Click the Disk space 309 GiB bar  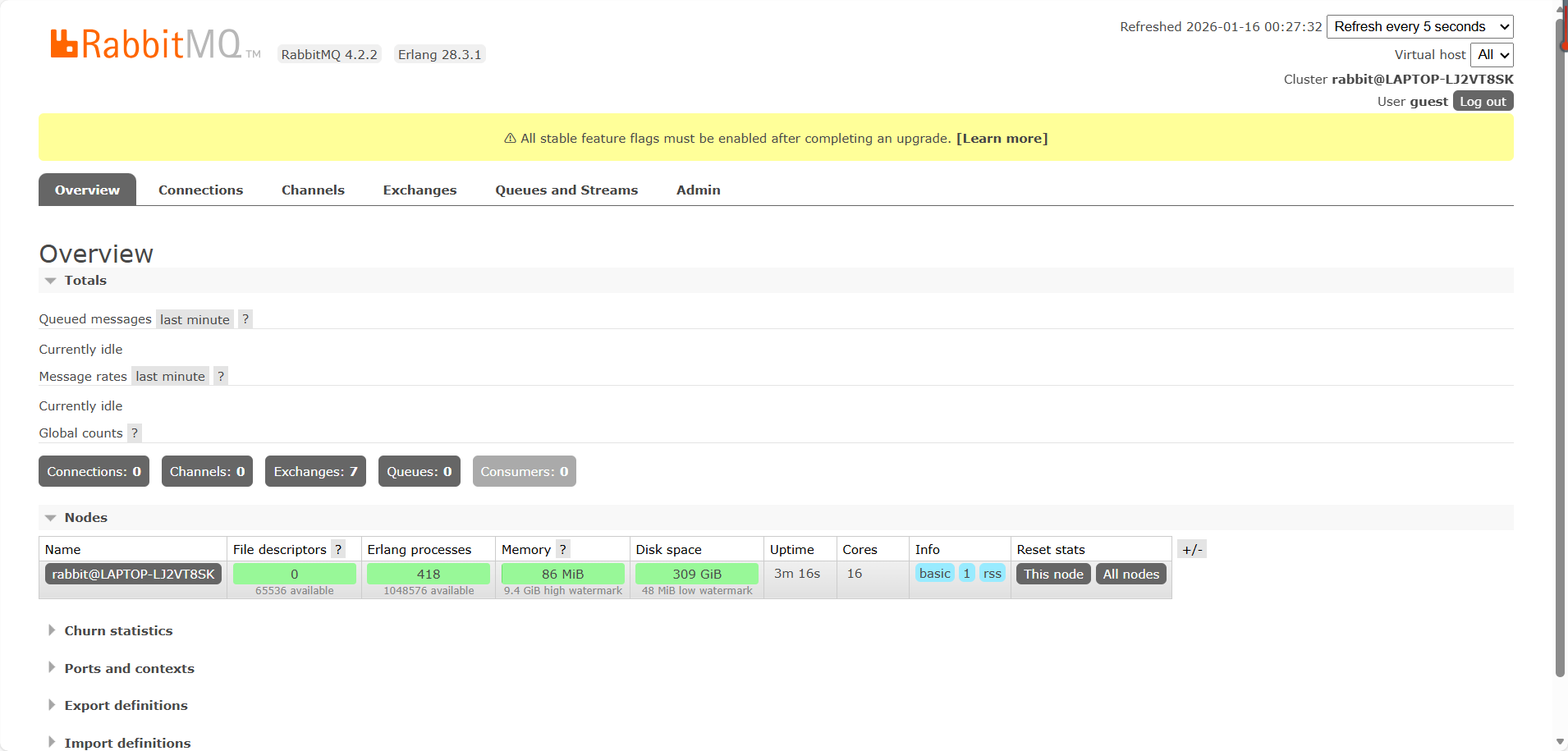coord(697,574)
